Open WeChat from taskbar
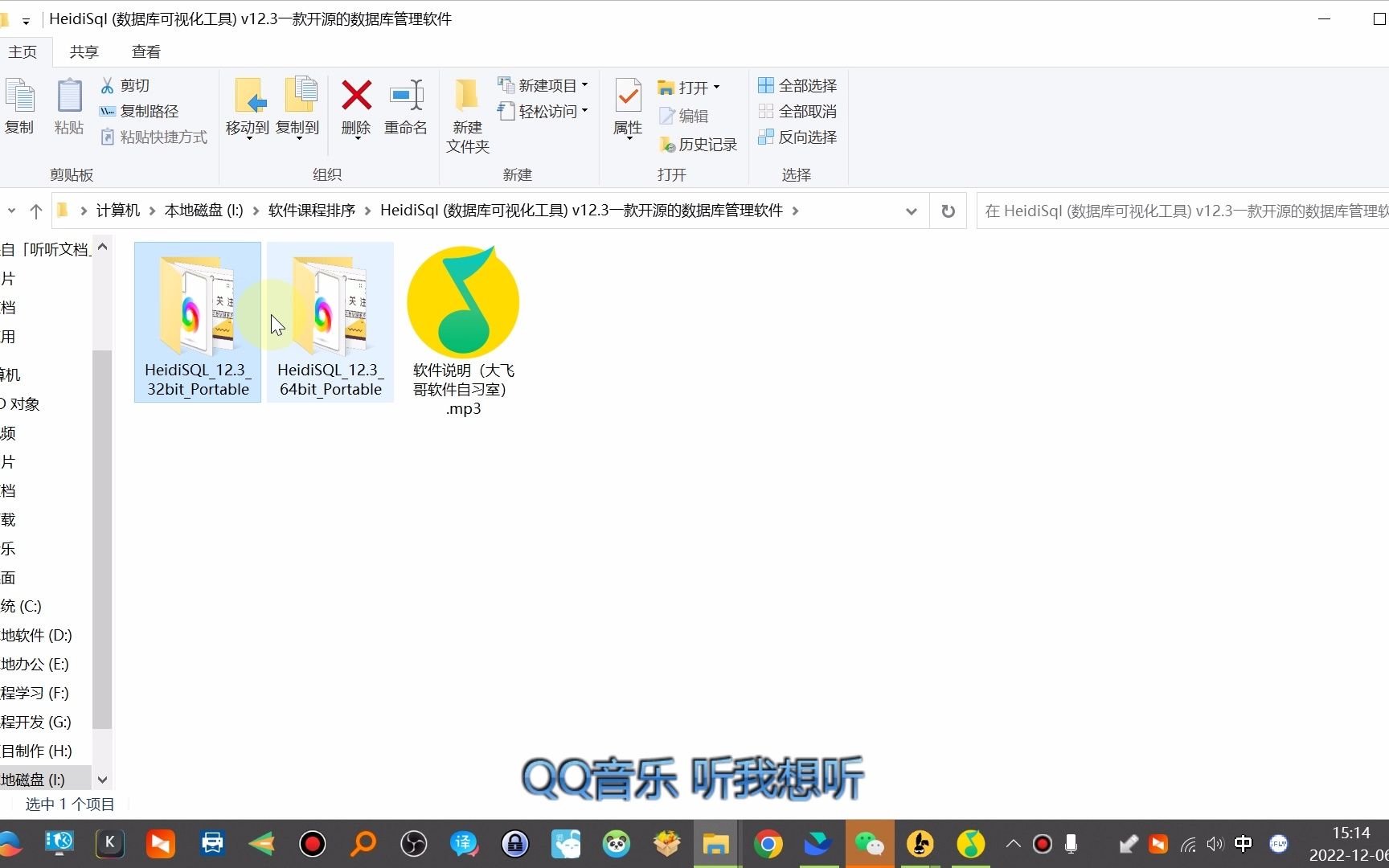 click(869, 844)
